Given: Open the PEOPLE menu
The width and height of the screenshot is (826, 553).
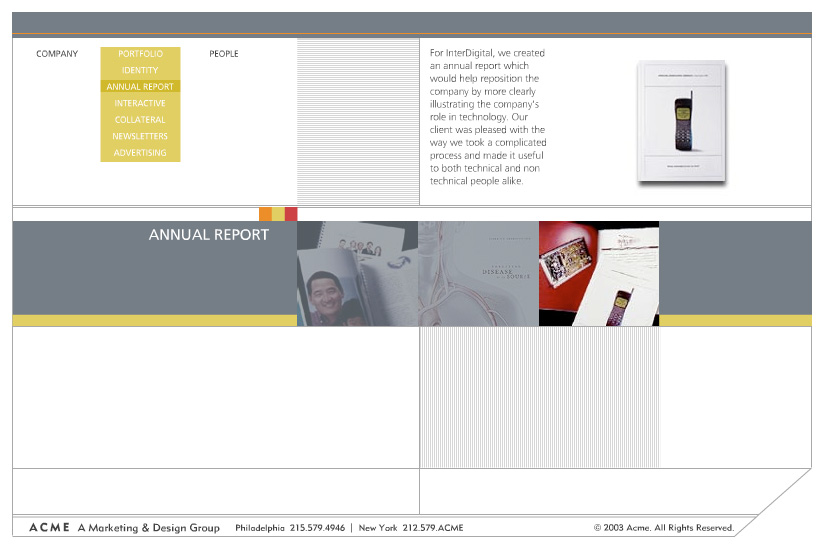Looking at the screenshot, I should click(x=224, y=54).
